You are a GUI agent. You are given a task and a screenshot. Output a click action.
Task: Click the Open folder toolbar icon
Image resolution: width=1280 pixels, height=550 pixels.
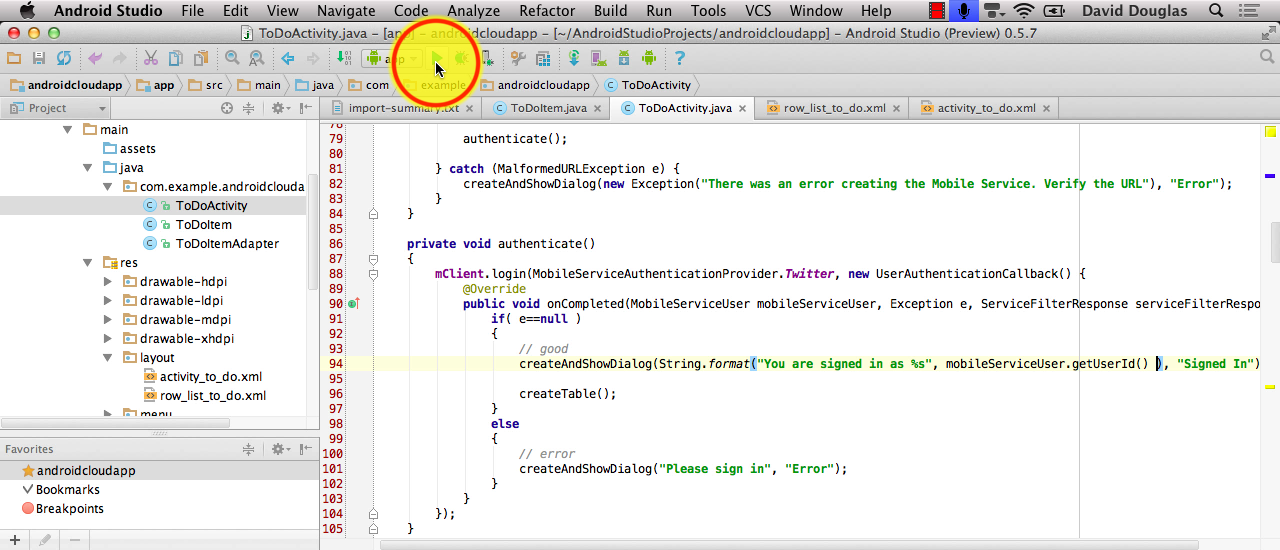(x=14, y=58)
